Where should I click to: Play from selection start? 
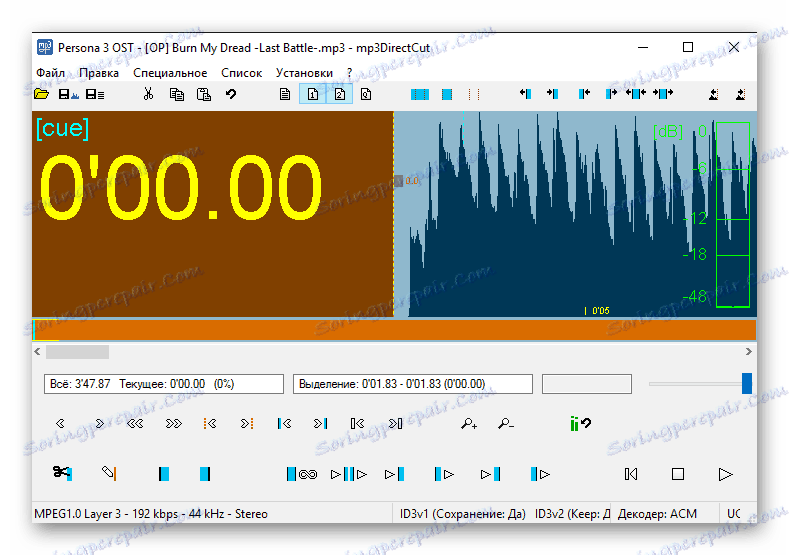click(x=444, y=474)
